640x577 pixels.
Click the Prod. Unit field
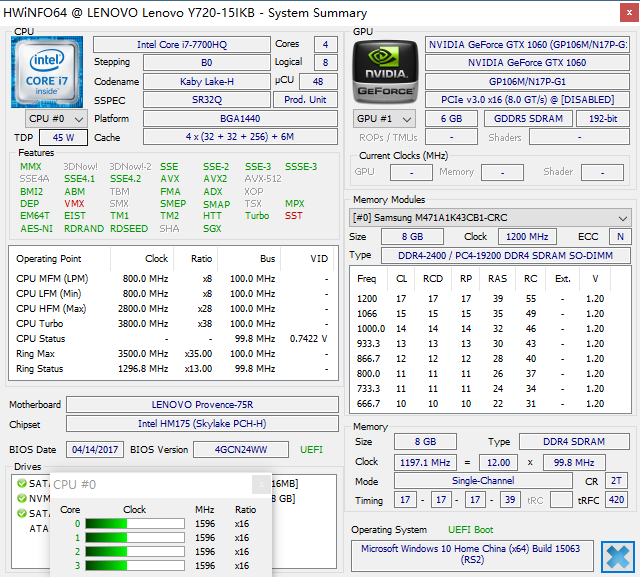307,100
